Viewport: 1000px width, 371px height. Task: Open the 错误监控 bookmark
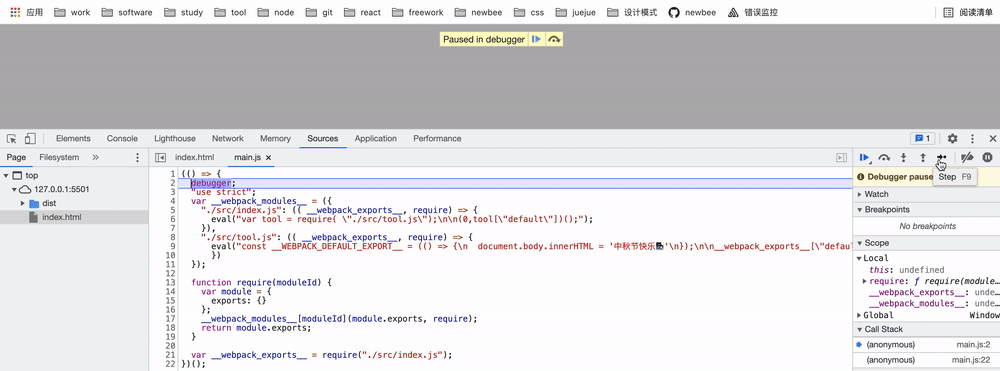click(753, 12)
